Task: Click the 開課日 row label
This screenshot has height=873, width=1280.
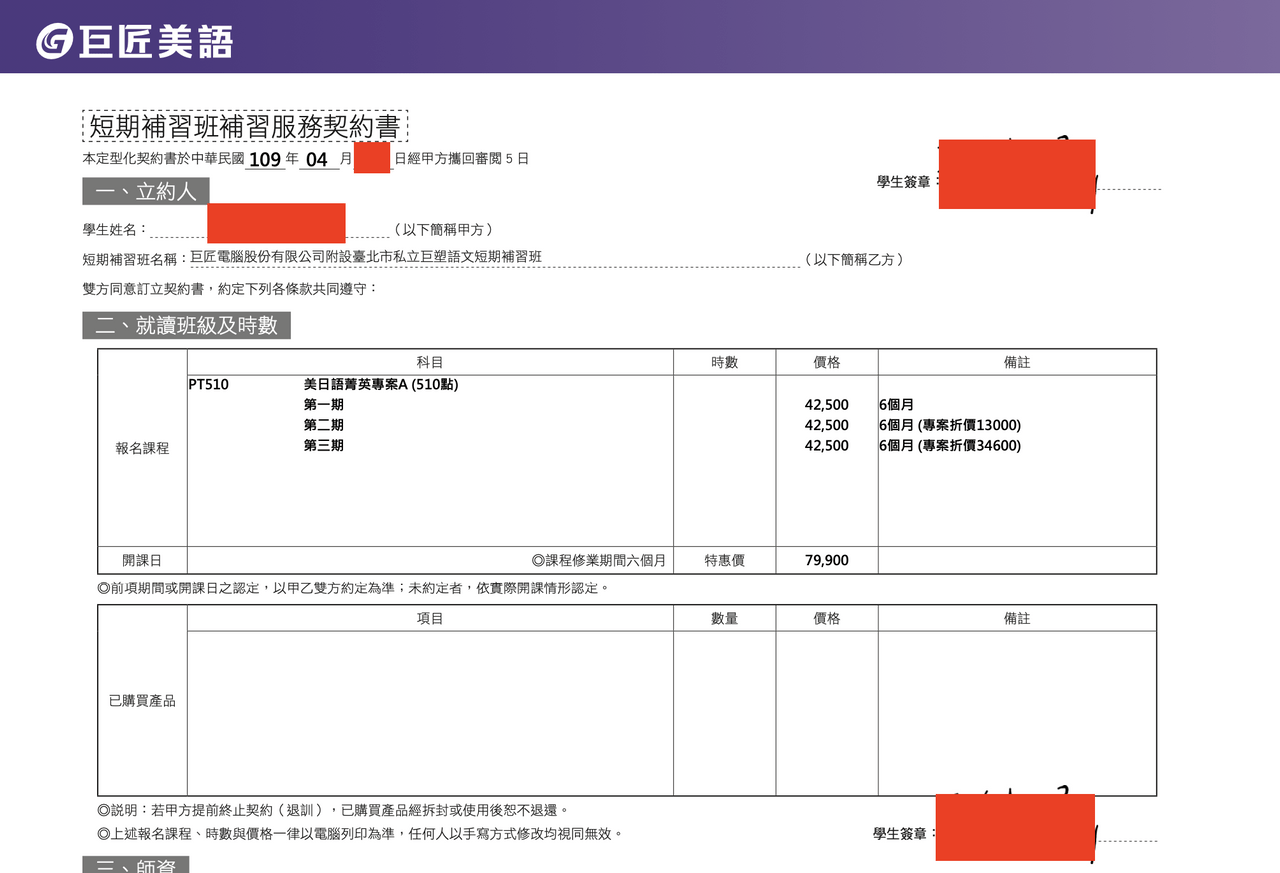Action: [x=142, y=560]
